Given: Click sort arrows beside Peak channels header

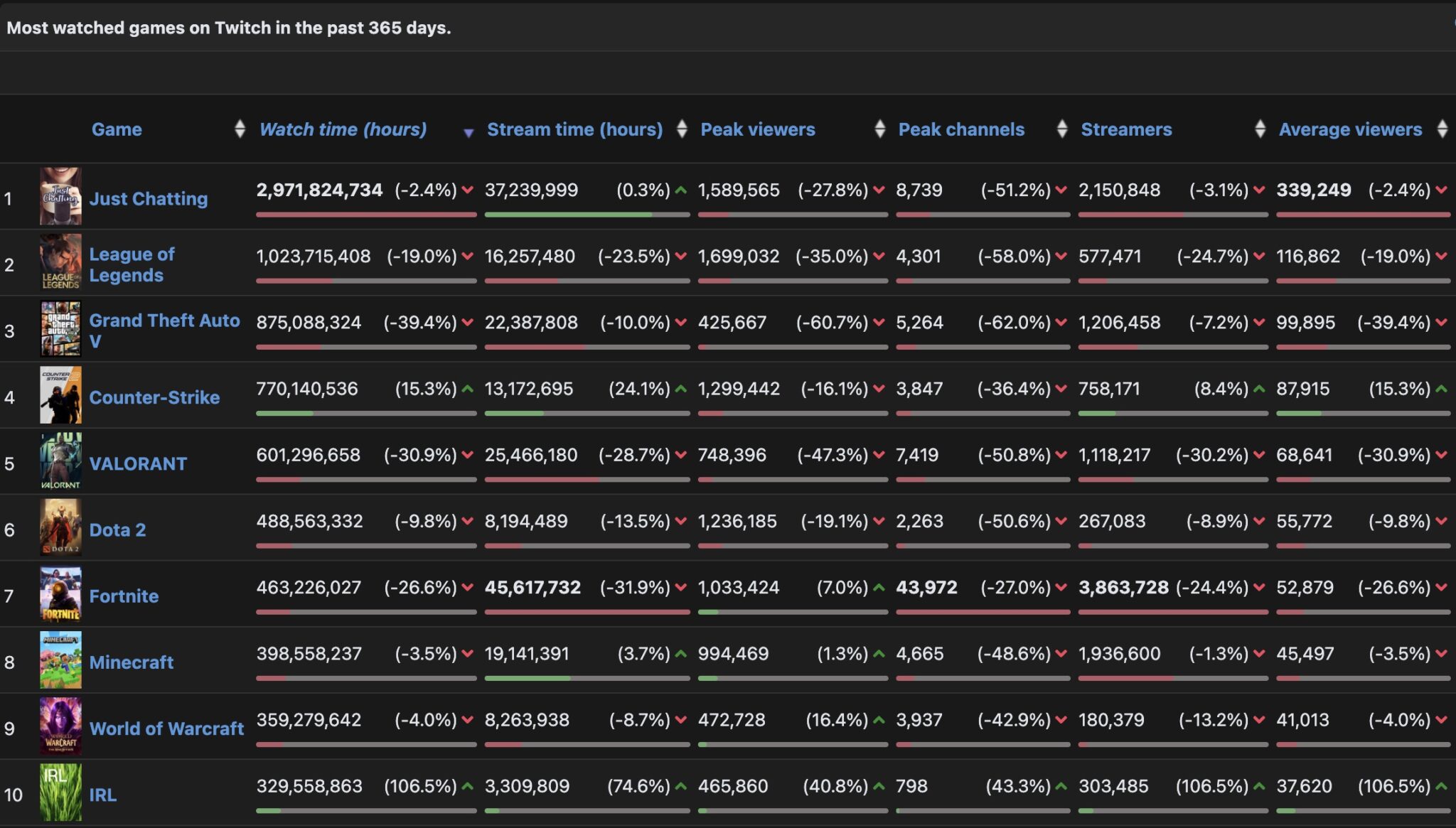Looking at the screenshot, I should click(x=1062, y=129).
